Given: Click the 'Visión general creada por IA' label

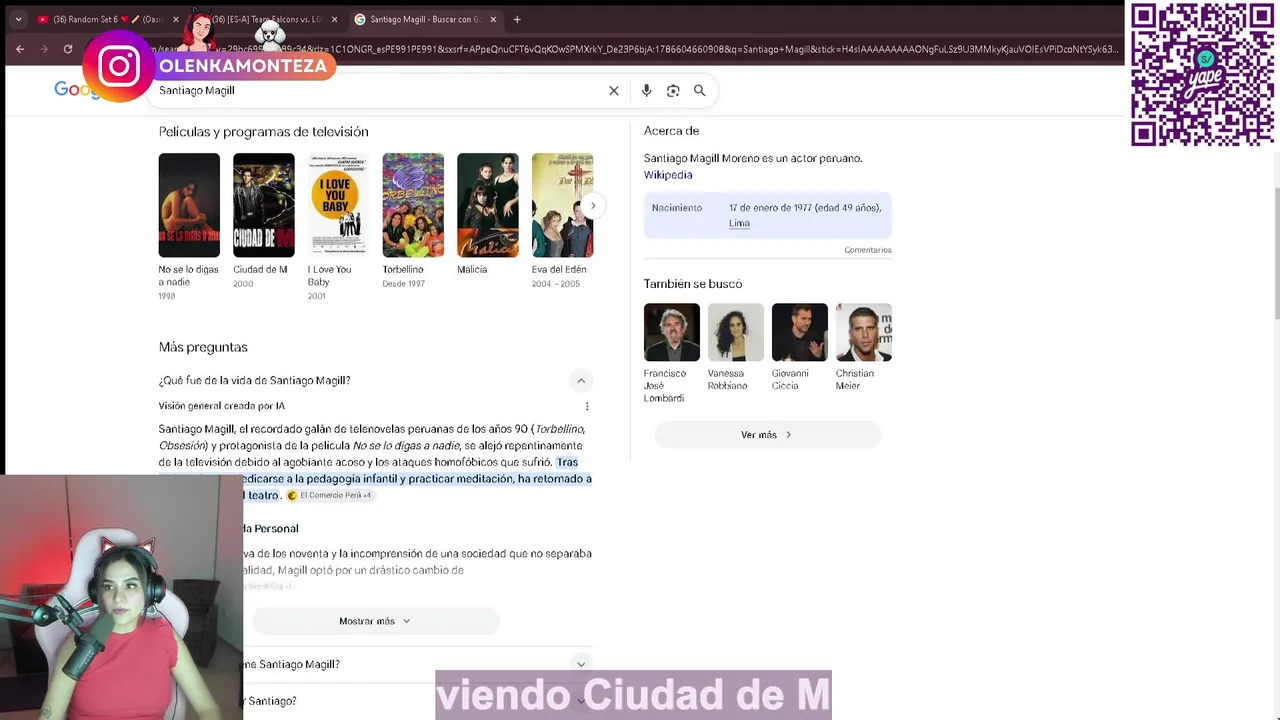Looking at the screenshot, I should [221, 406].
